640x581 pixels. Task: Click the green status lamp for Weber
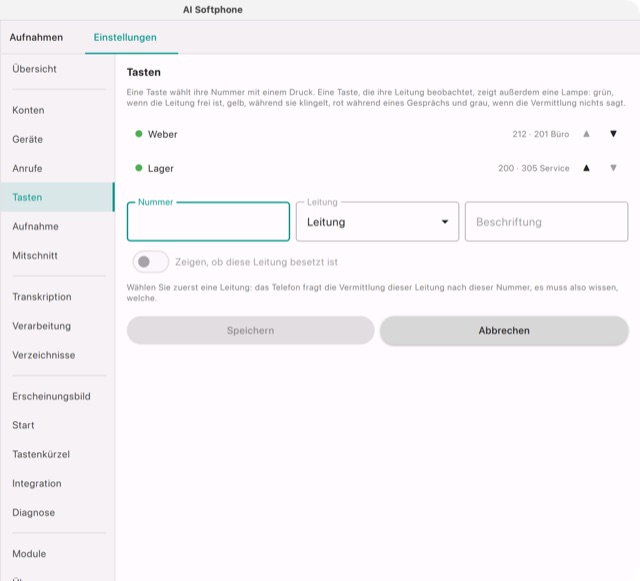(139, 134)
